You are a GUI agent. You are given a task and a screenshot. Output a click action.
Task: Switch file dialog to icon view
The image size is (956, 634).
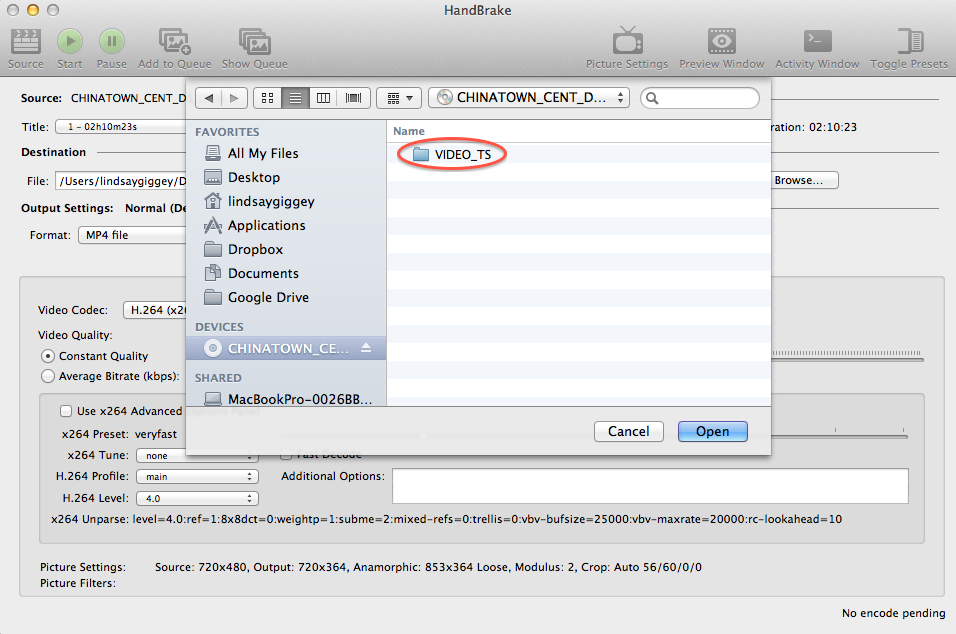coord(267,98)
